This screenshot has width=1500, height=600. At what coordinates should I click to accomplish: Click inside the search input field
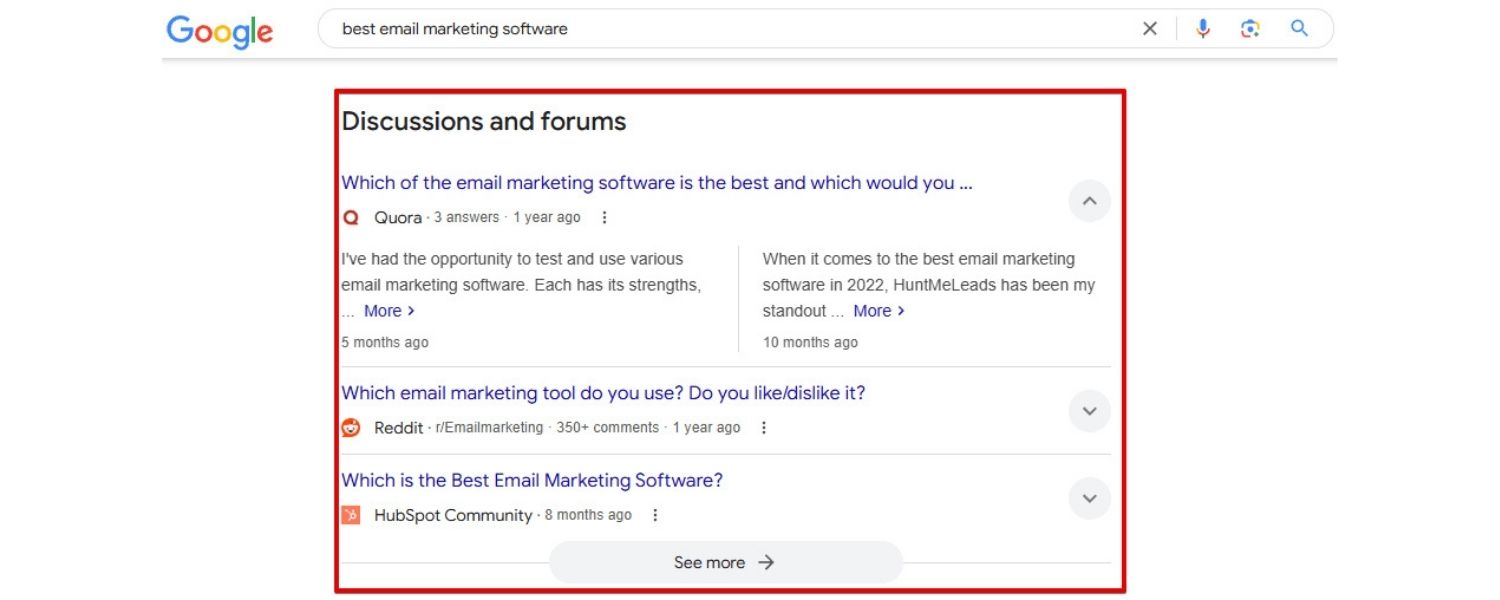(x=700, y=28)
